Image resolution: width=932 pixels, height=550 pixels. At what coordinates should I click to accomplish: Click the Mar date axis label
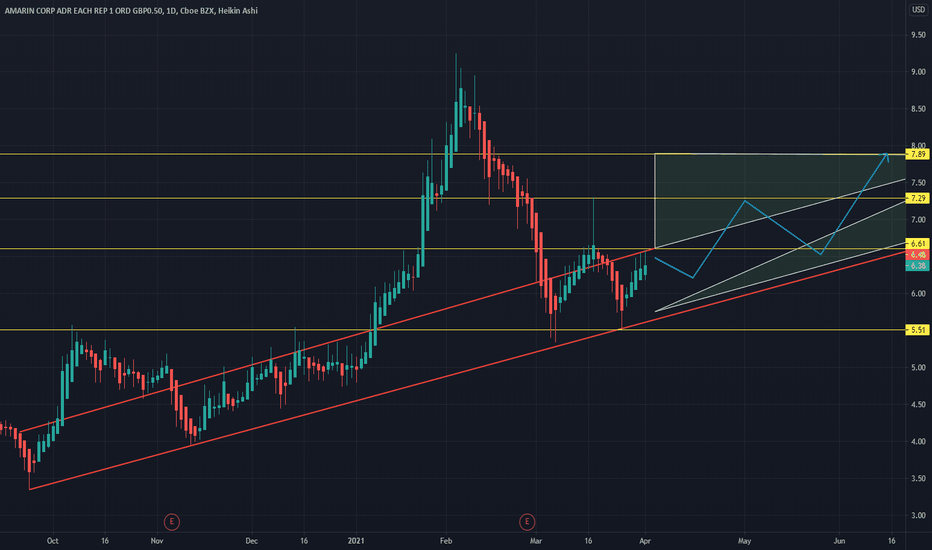click(x=536, y=541)
